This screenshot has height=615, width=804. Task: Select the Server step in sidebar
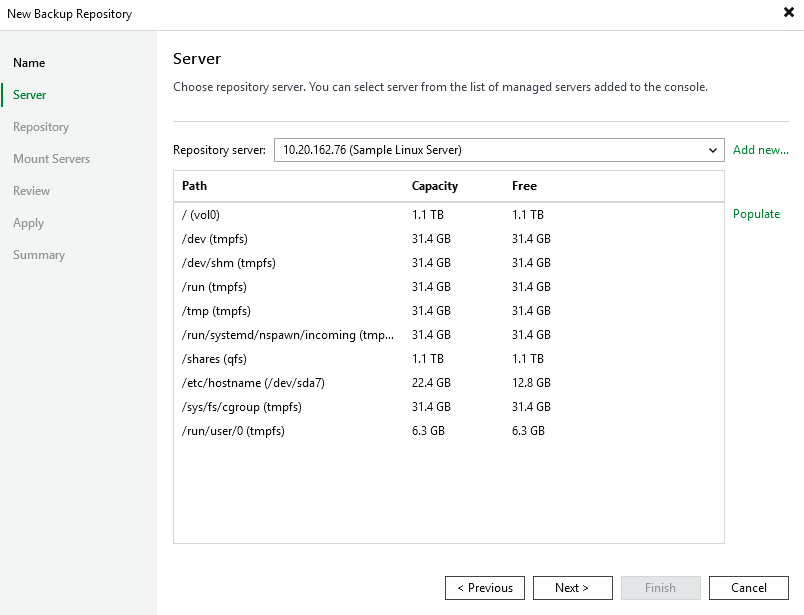pyautogui.click(x=30, y=95)
